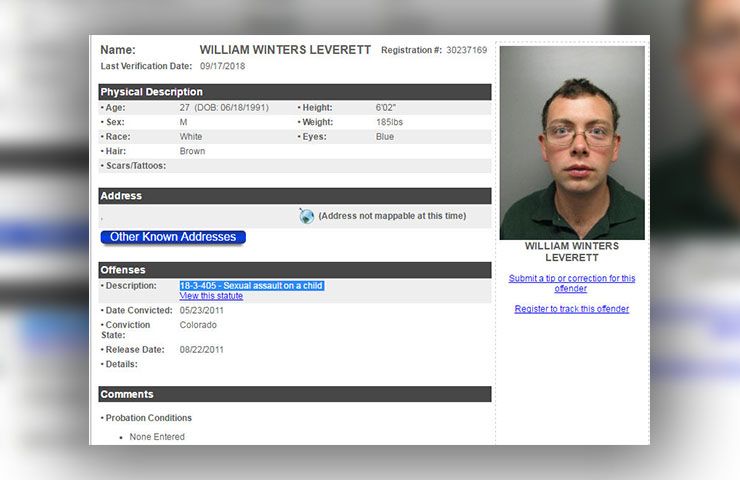Open the Other Known Addresses button
Image resolution: width=740 pixels, height=480 pixels.
coord(173,237)
